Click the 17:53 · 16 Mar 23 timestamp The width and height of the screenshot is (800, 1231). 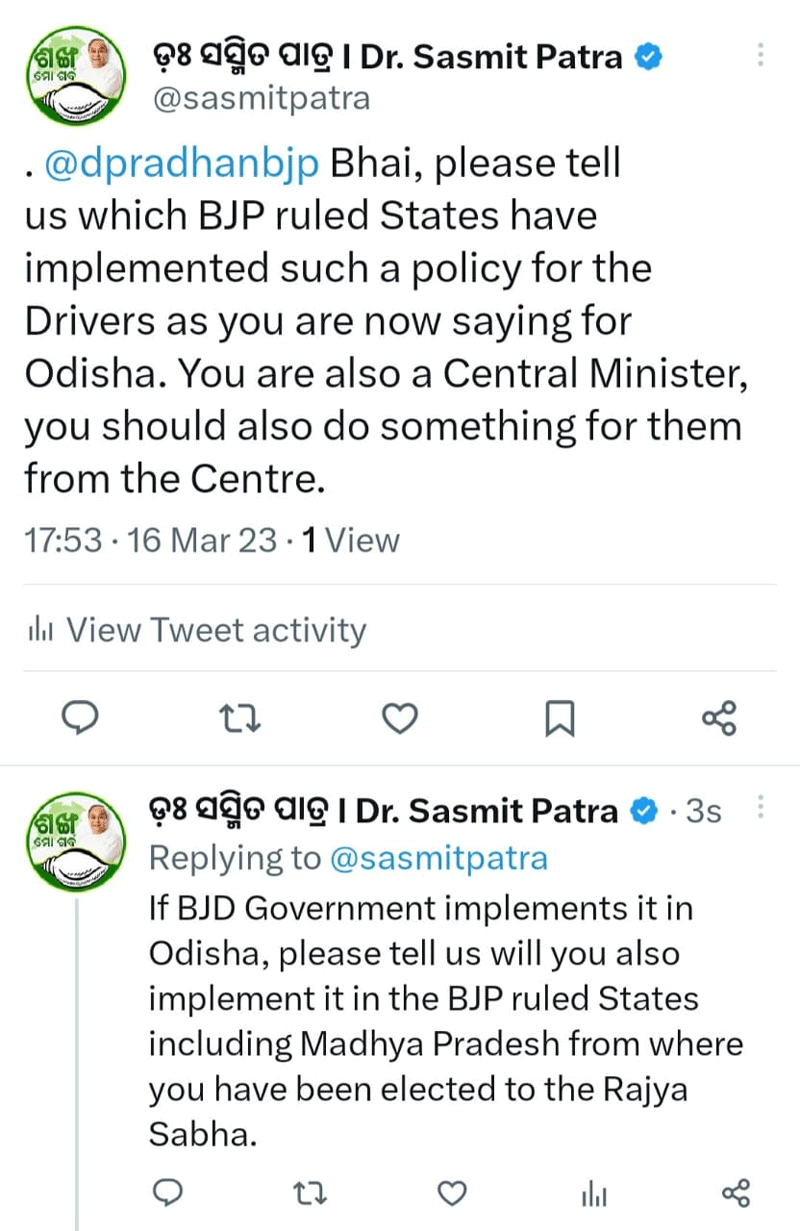(x=150, y=540)
